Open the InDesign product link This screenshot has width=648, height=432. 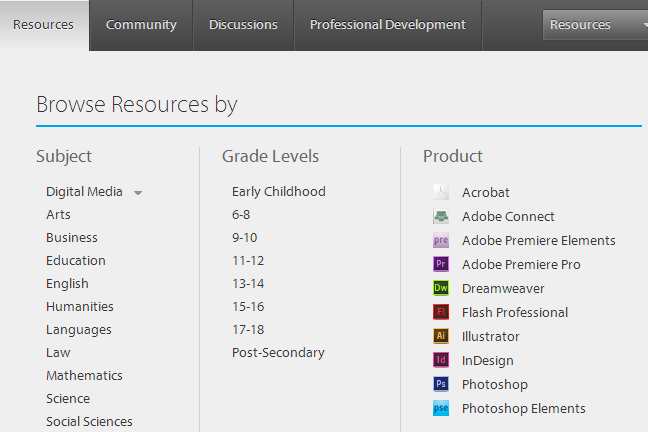pos(488,360)
